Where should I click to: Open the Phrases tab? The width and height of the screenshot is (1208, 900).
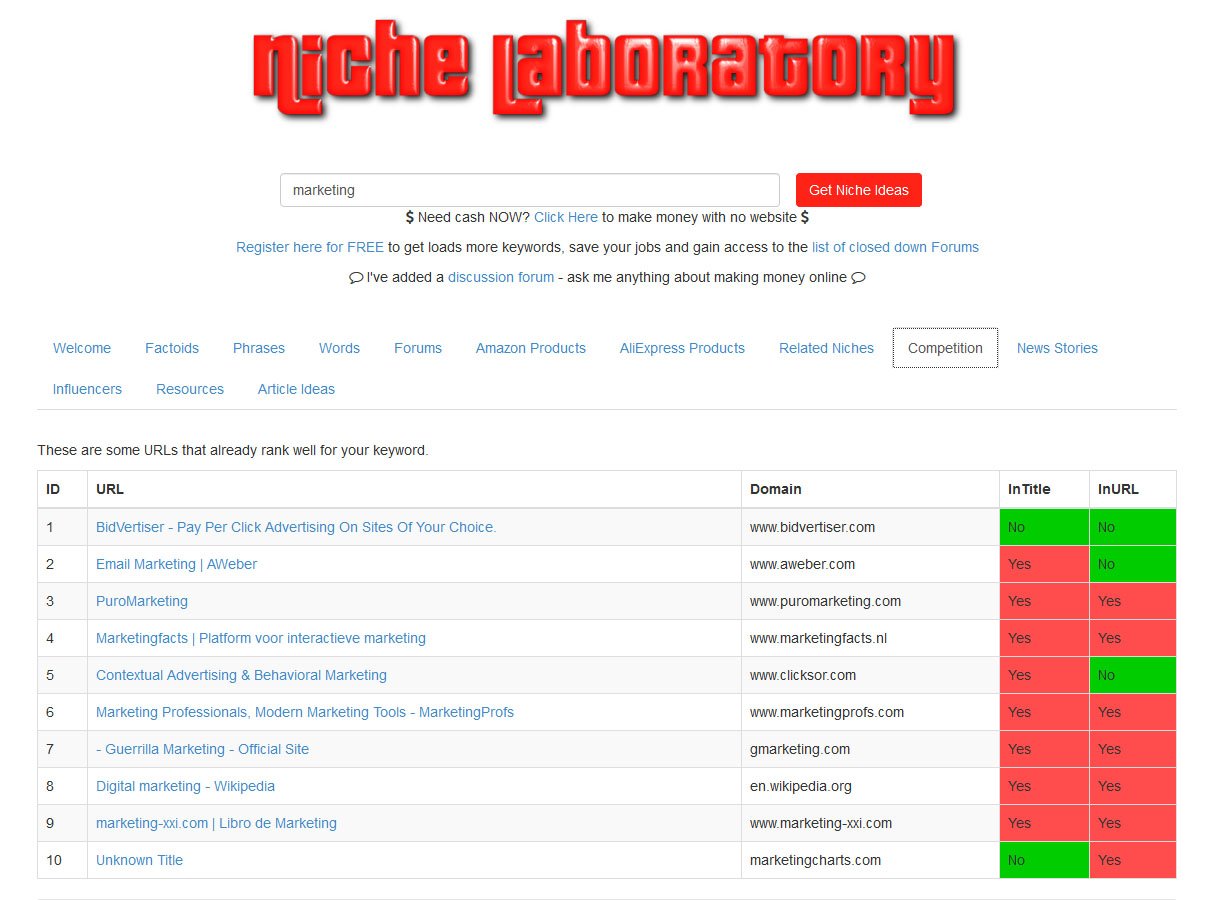pyautogui.click(x=259, y=348)
